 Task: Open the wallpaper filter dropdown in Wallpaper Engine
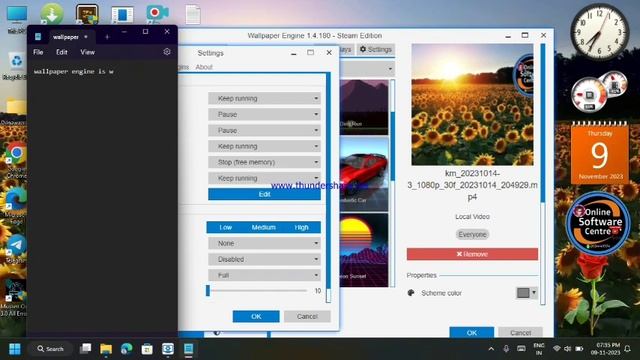pos(367,69)
